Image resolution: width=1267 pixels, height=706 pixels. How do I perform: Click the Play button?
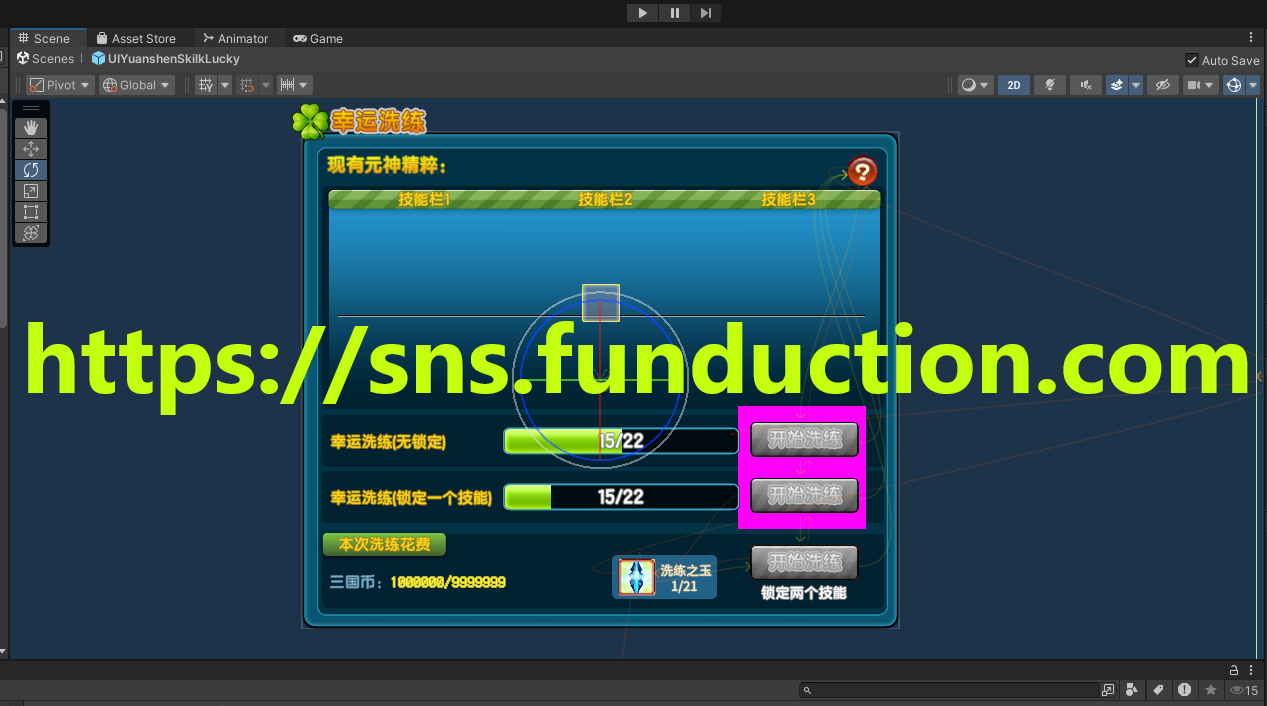coord(642,13)
